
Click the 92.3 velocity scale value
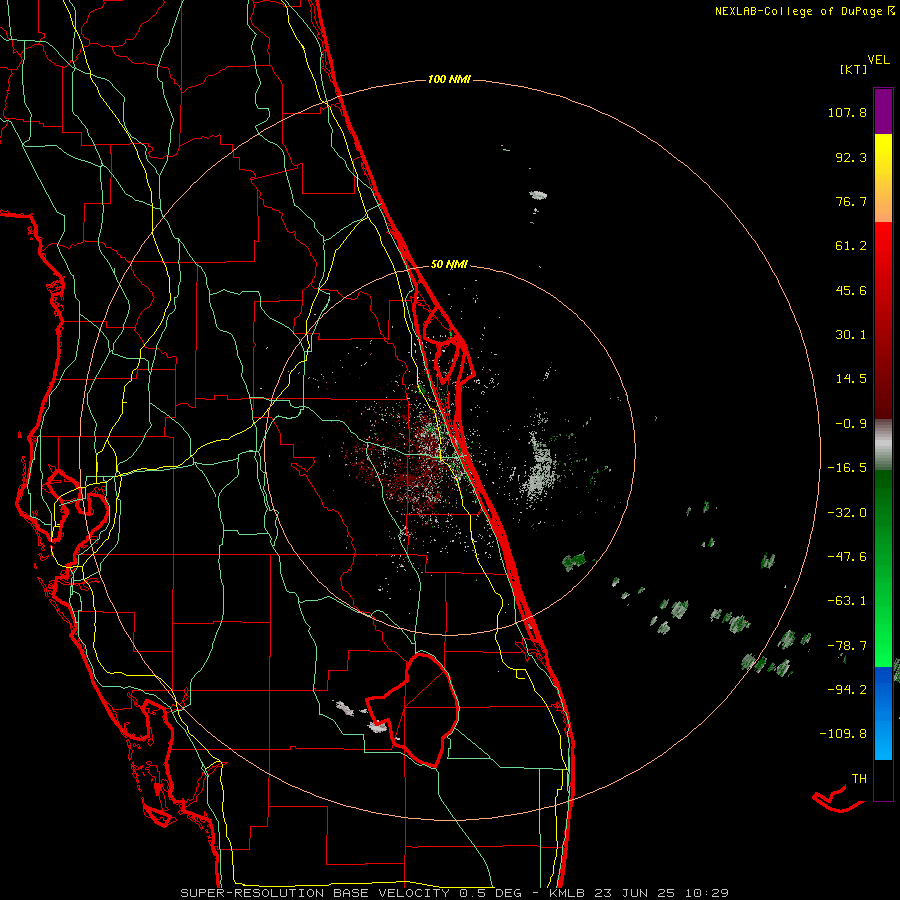851,157
